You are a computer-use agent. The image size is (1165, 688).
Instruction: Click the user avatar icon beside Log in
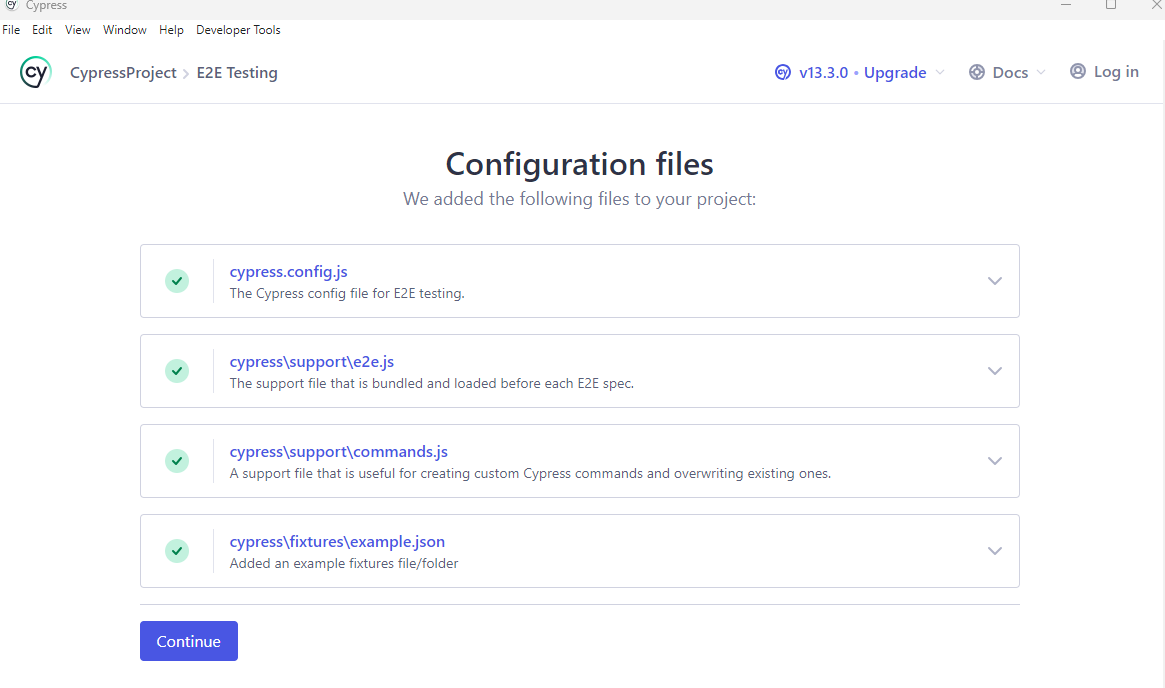1077,71
